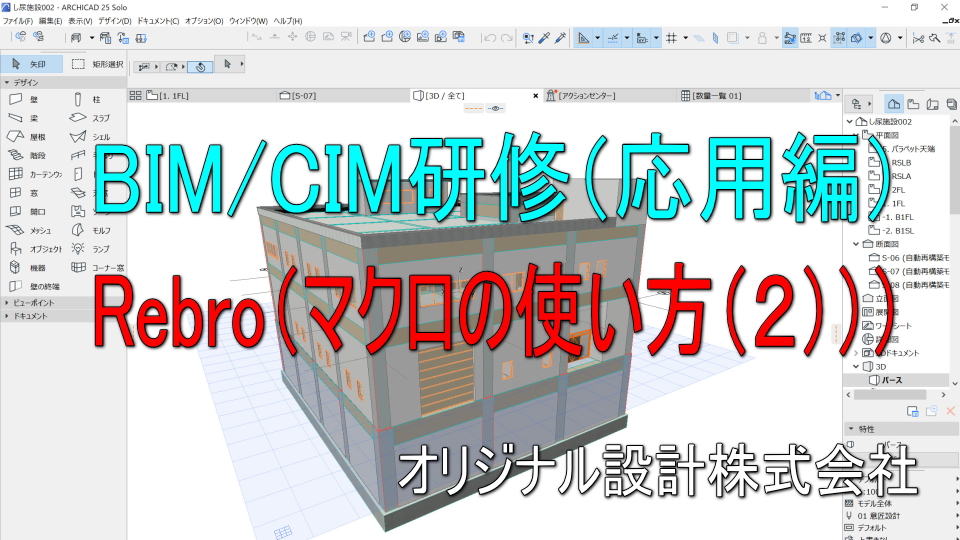
Task: Select the 屋根 (Roof) tool
Action: [x=32, y=137]
